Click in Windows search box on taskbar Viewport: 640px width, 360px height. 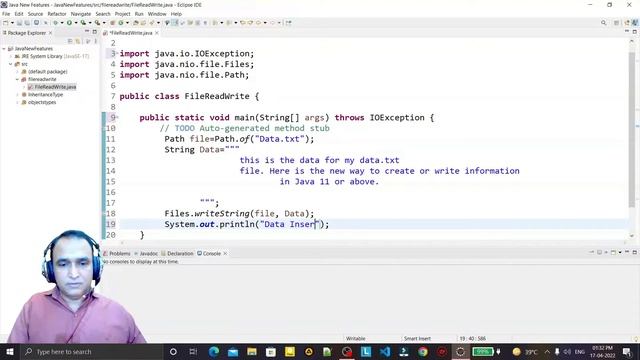(x=92, y=351)
